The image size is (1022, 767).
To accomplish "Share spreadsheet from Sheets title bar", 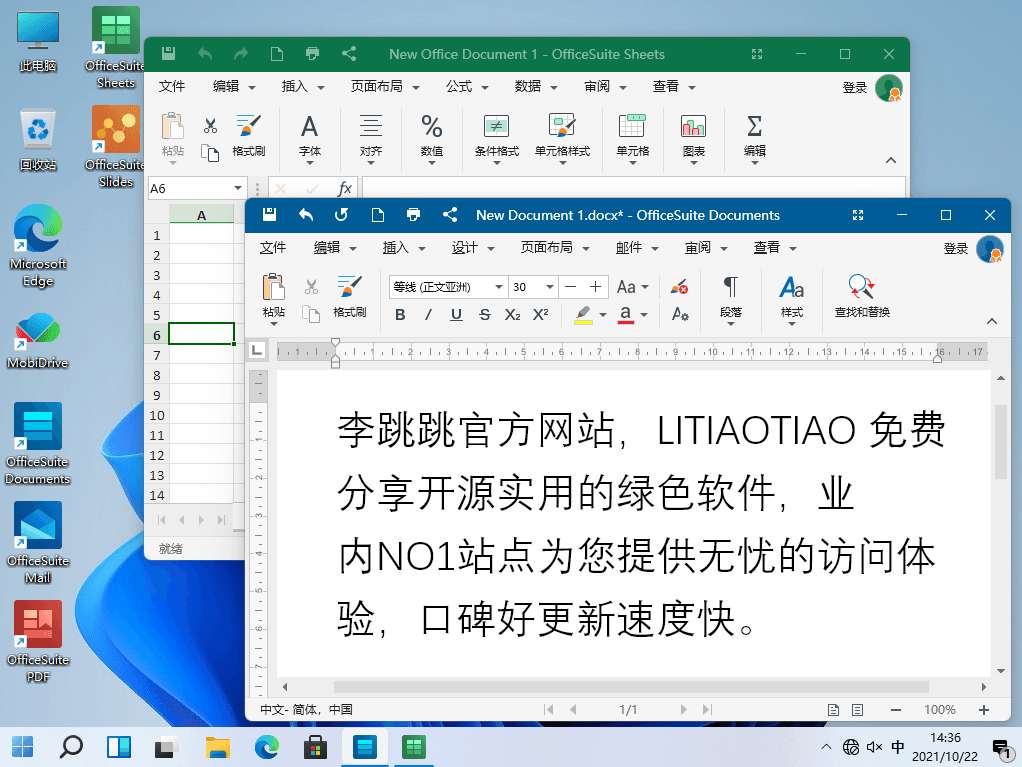I will pos(349,53).
